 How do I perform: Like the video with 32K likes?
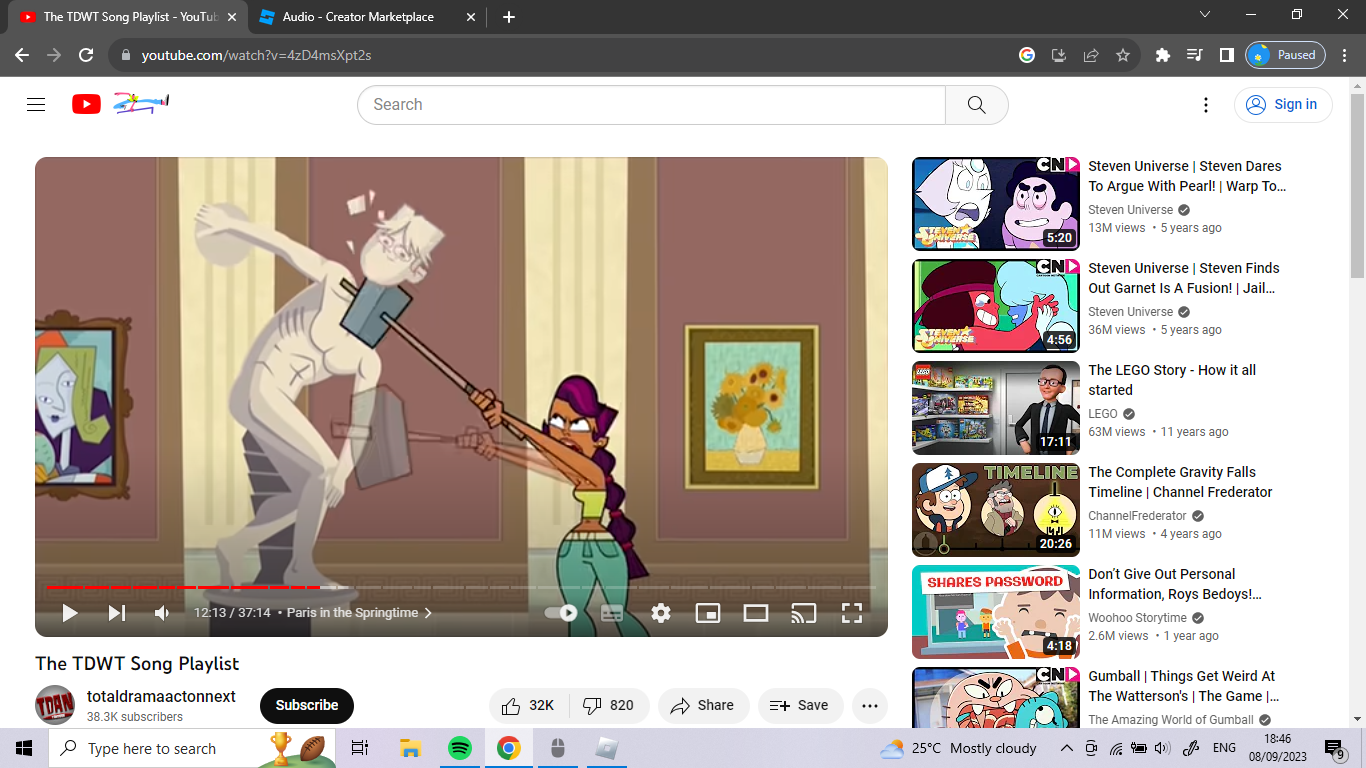[x=529, y=706]
